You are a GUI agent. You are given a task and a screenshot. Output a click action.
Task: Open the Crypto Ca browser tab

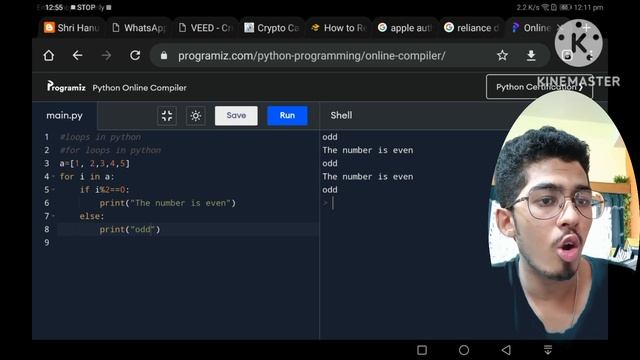[272, 28]
